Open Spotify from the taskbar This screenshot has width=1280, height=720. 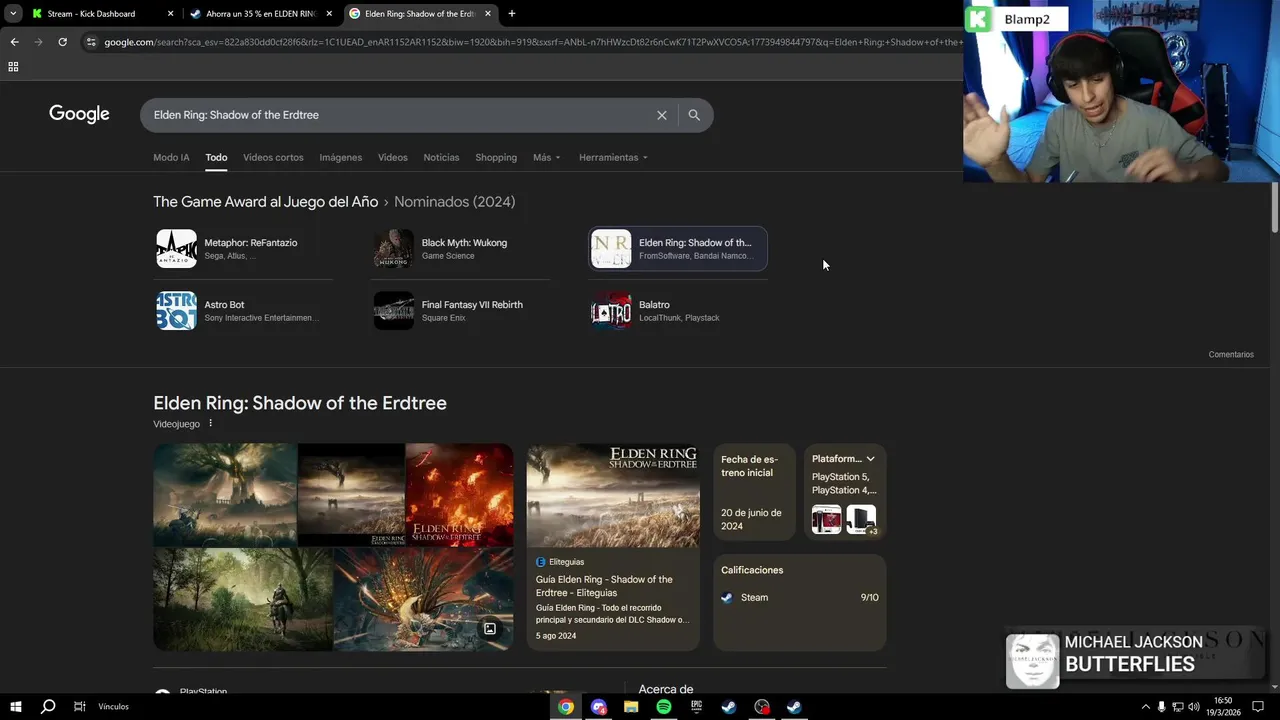click(x=664, y=707)
